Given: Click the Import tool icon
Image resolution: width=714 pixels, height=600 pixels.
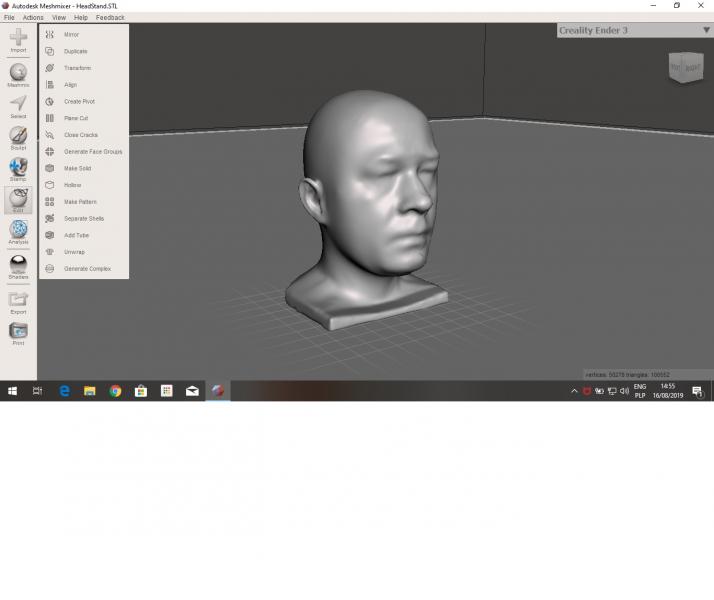Looking at the screenshot, I should (x=18, y=39).
